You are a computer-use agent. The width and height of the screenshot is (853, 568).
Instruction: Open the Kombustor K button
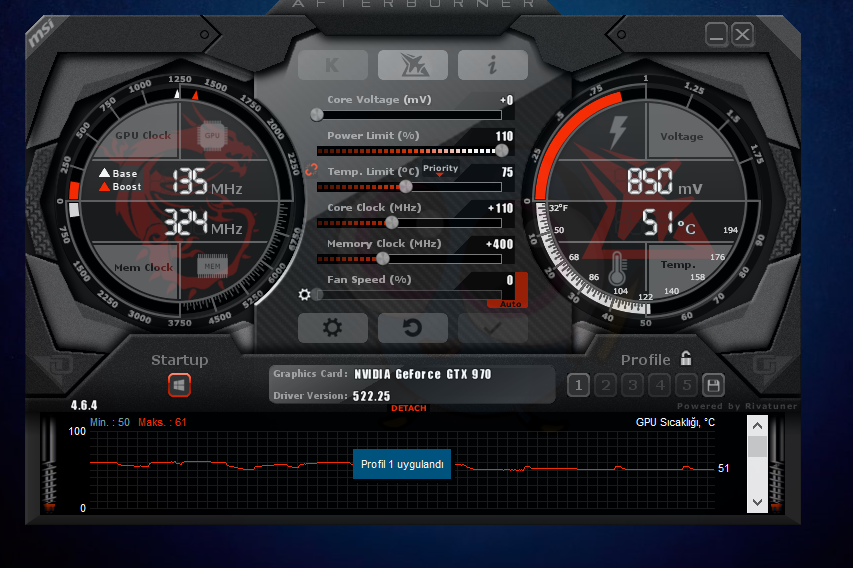(332, 65)
